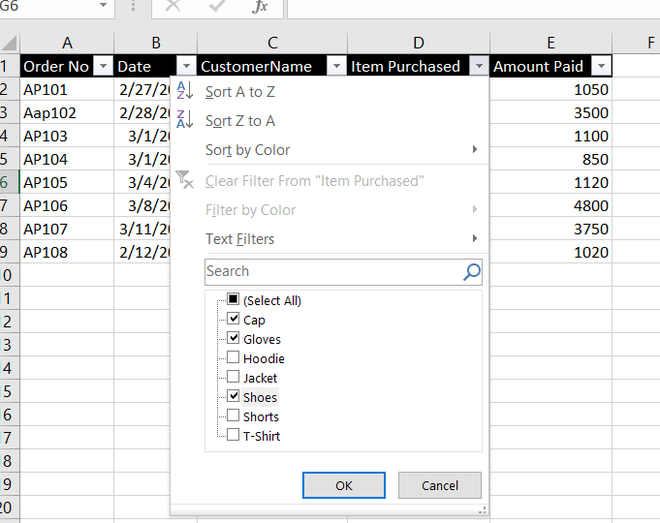Uncheck the Cap checkbox
The width and height of the screenshot is (660, 523).
[x=233, y=320]
